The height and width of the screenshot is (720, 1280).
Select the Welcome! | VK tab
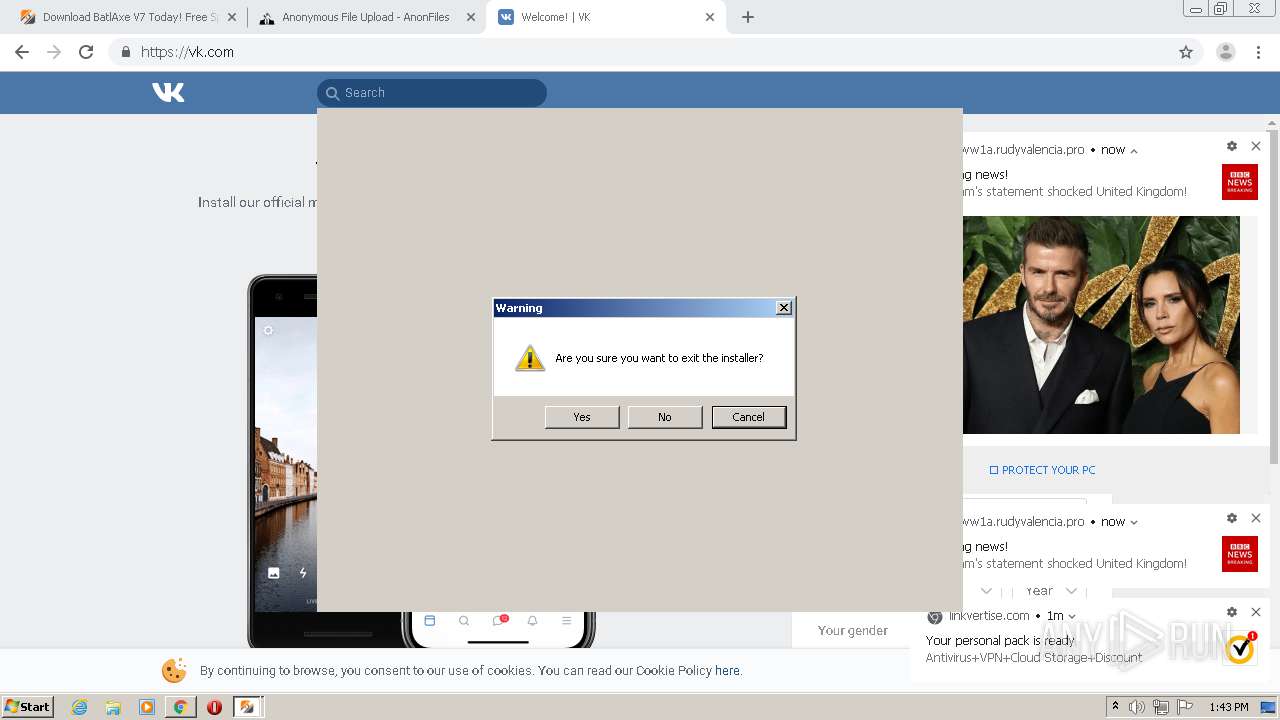[x=605, y=17]
